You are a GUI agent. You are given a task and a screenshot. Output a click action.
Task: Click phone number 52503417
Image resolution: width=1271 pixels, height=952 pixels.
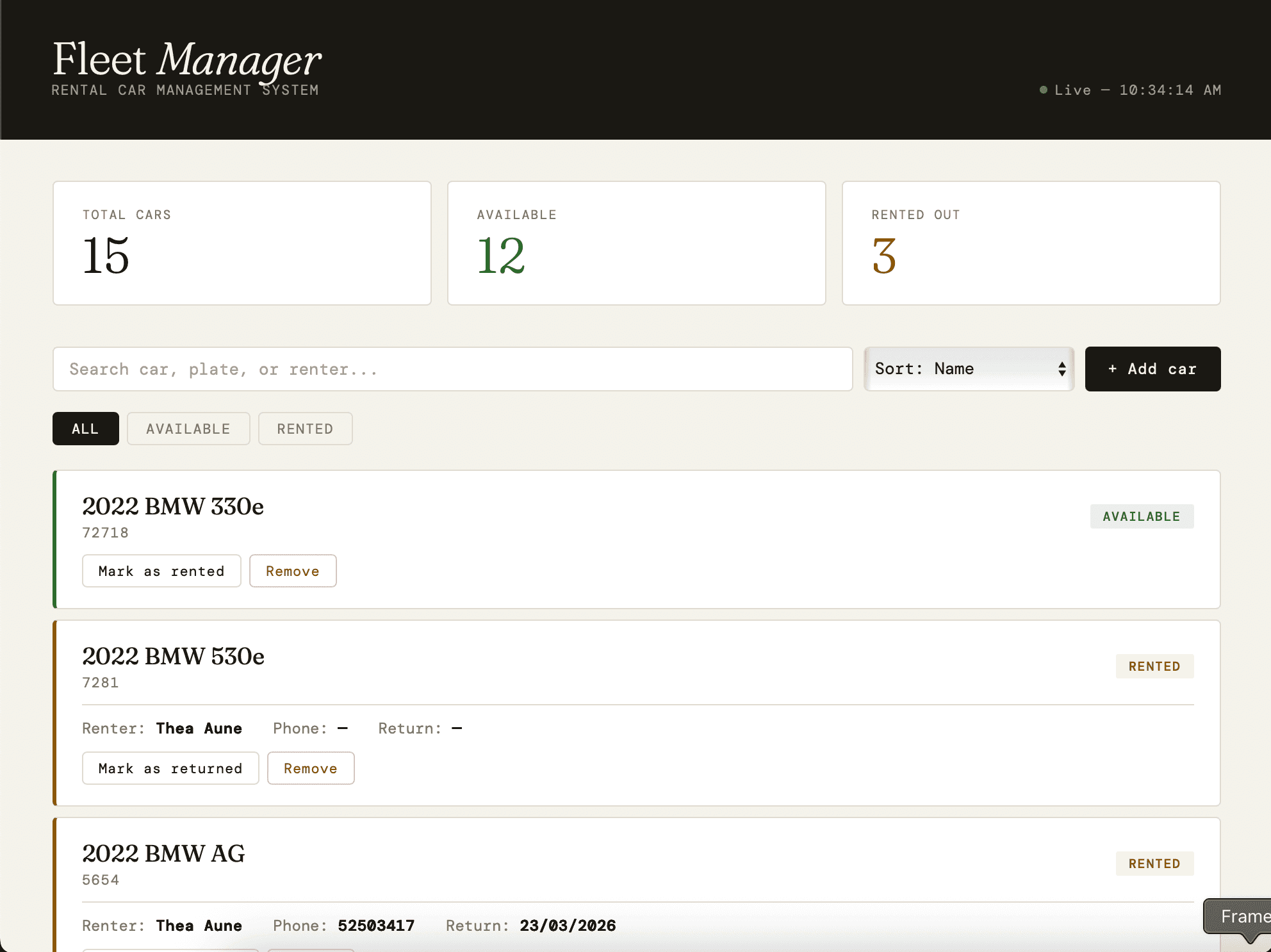pyautogui.click(x=376, y=926)
